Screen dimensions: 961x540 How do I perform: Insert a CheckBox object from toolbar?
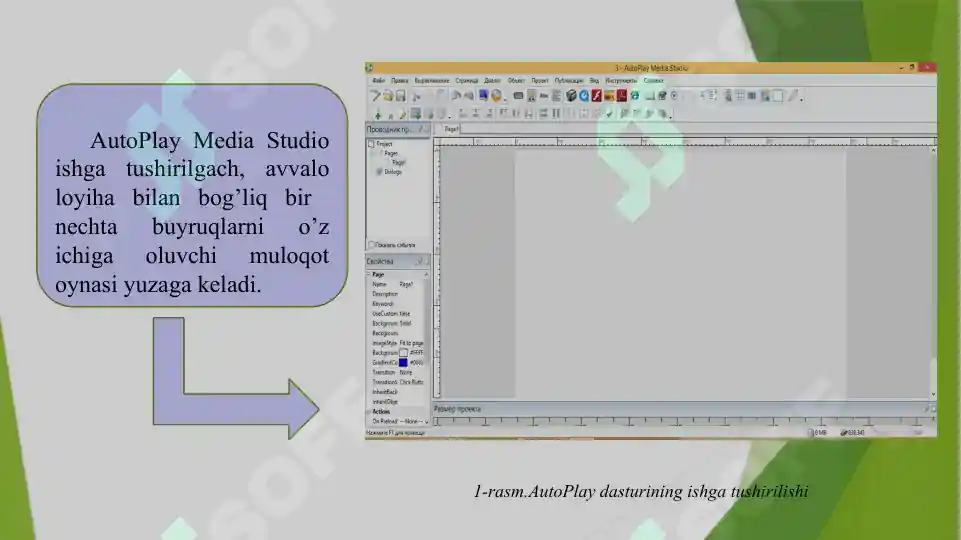(x=663, y=96)
